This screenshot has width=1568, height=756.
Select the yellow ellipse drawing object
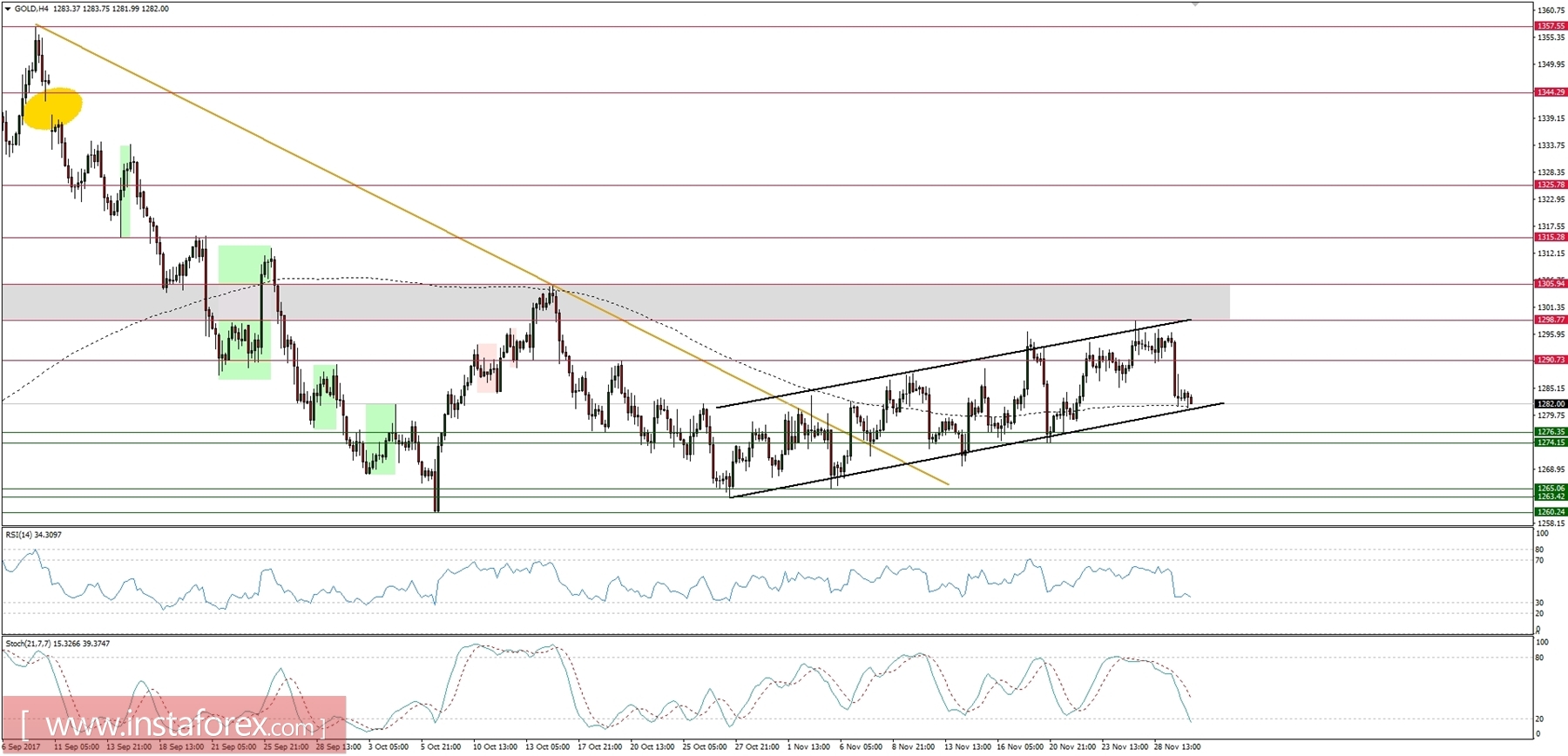52,108
